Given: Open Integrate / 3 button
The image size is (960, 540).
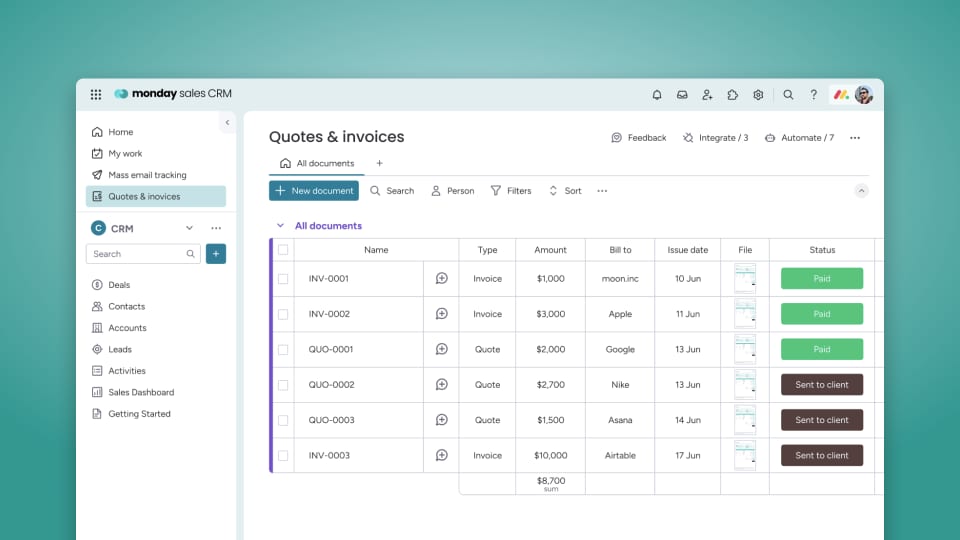Looking at the screenshot, I should point(715,138).
